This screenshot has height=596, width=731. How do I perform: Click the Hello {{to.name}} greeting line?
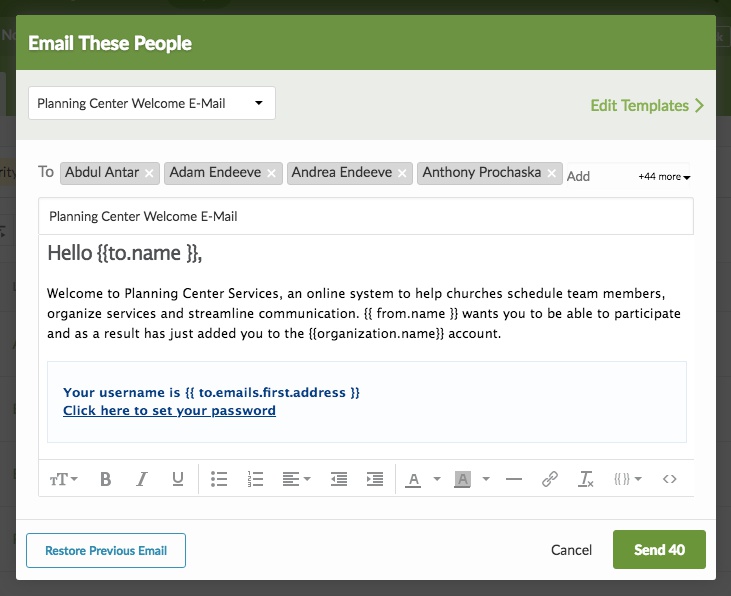[125, 253]
